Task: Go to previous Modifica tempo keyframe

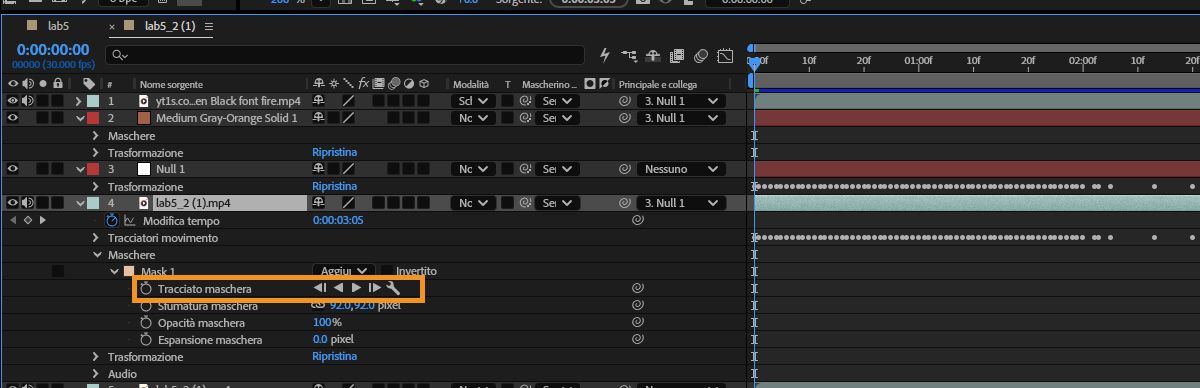Action: click(13, 220)
